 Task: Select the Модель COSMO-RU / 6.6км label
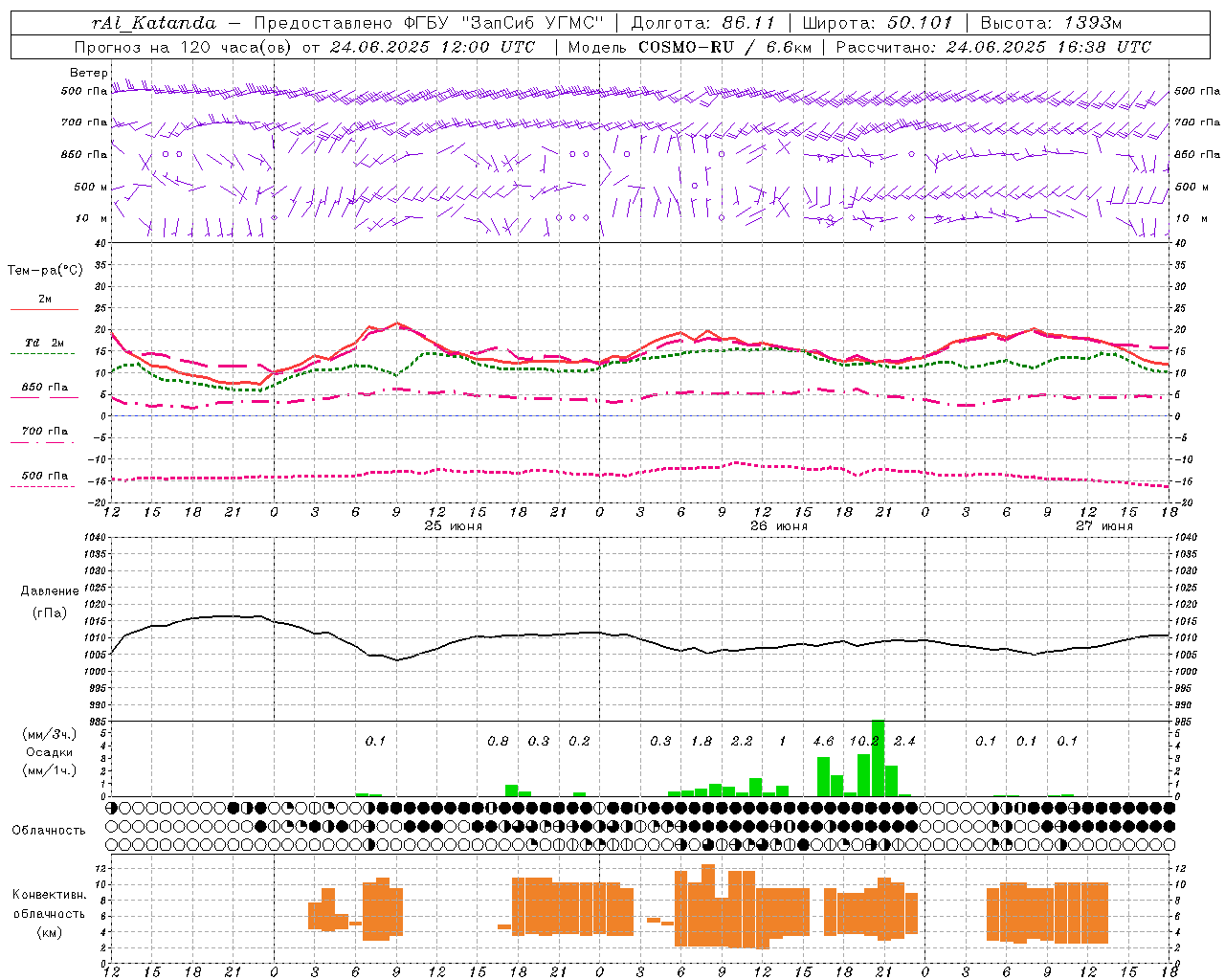click(690, 47)
